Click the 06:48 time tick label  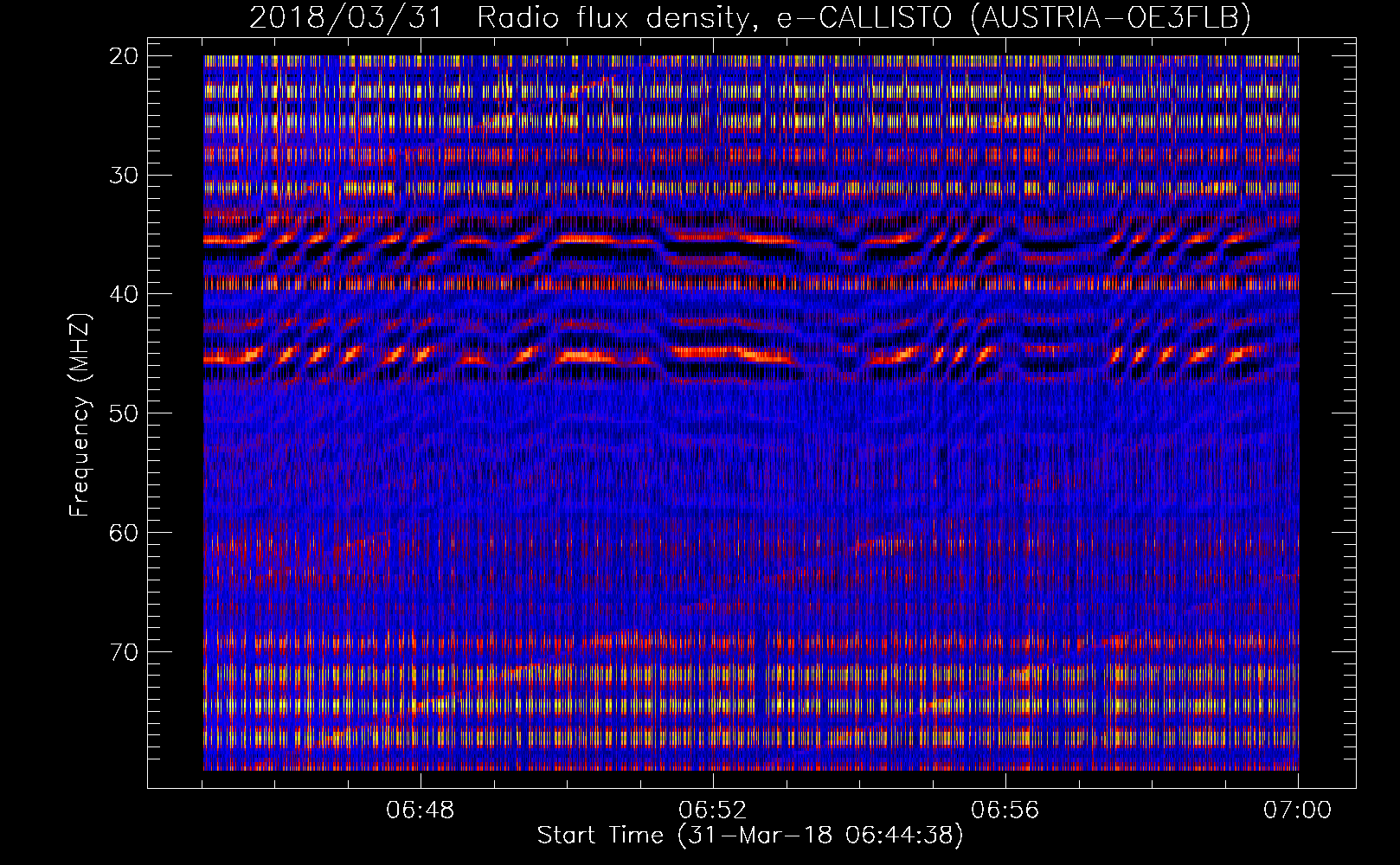pos(421,811)
